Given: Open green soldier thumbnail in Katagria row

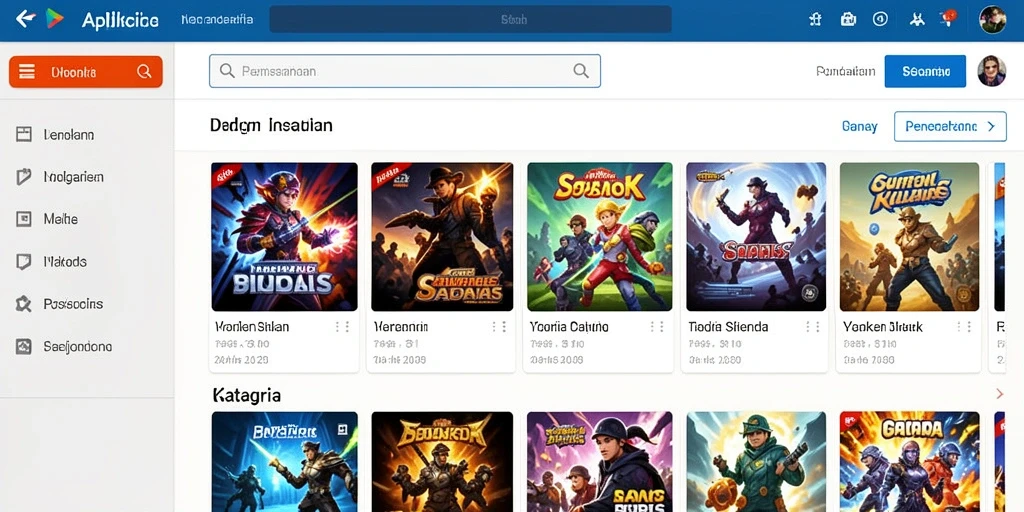Looking at the screenshot, I should tap(756, 462).
